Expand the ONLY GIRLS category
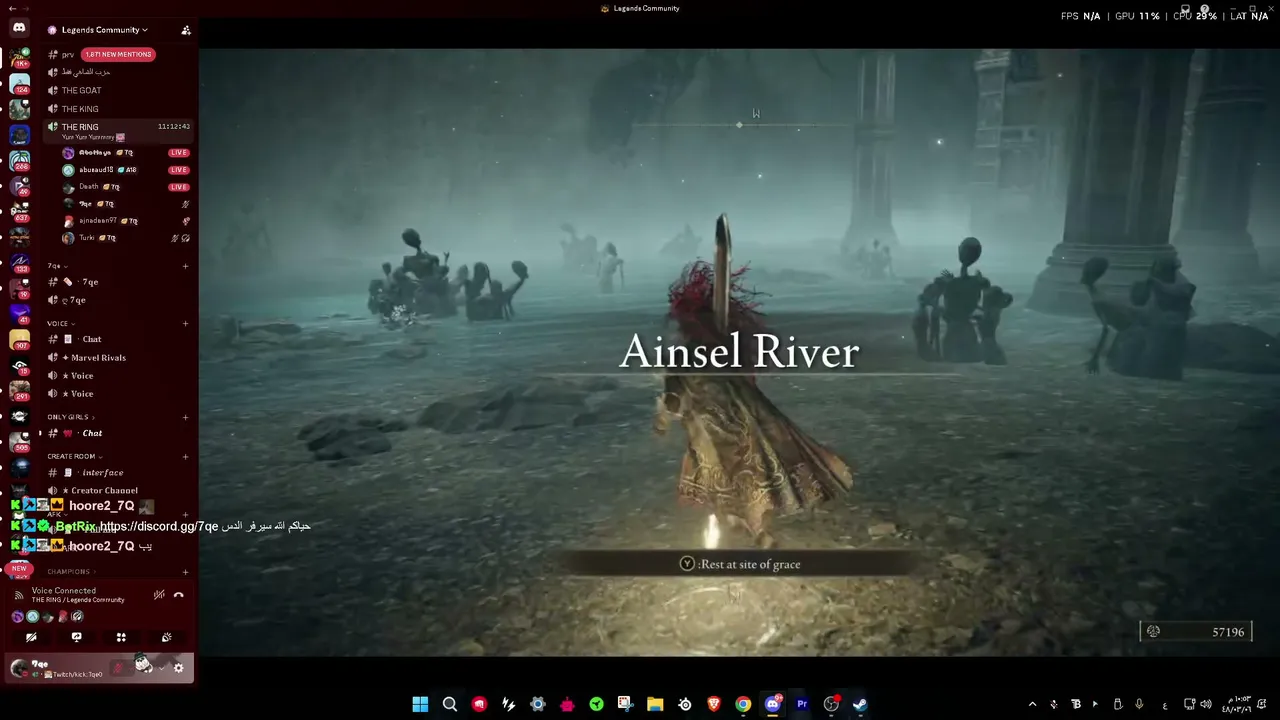The width and height of the screenshot is (1280, 720). pos(71,417)
